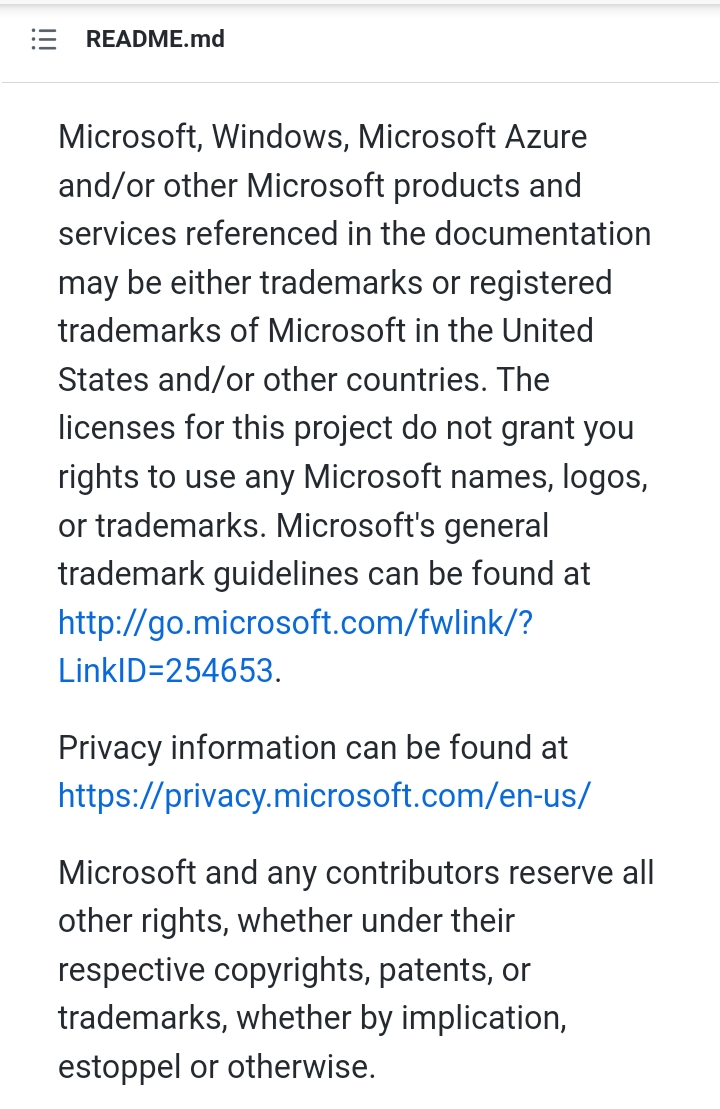Image resolution: width=720 pixels, height=1109 pixels.
Task: Click the line 'other rights, whether under their'
Action: (286, 921)
